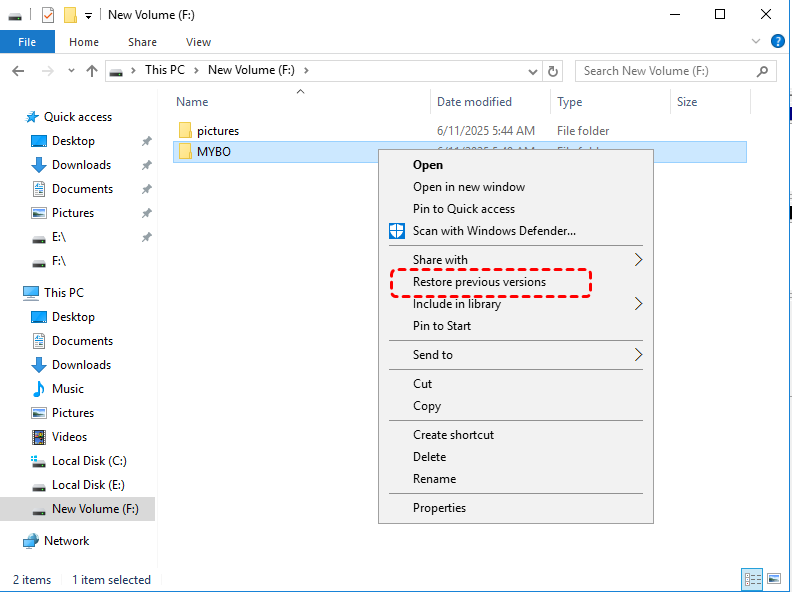Collapse the ribbon with the chevron
The image size is (792, 592).
[756, 41]
